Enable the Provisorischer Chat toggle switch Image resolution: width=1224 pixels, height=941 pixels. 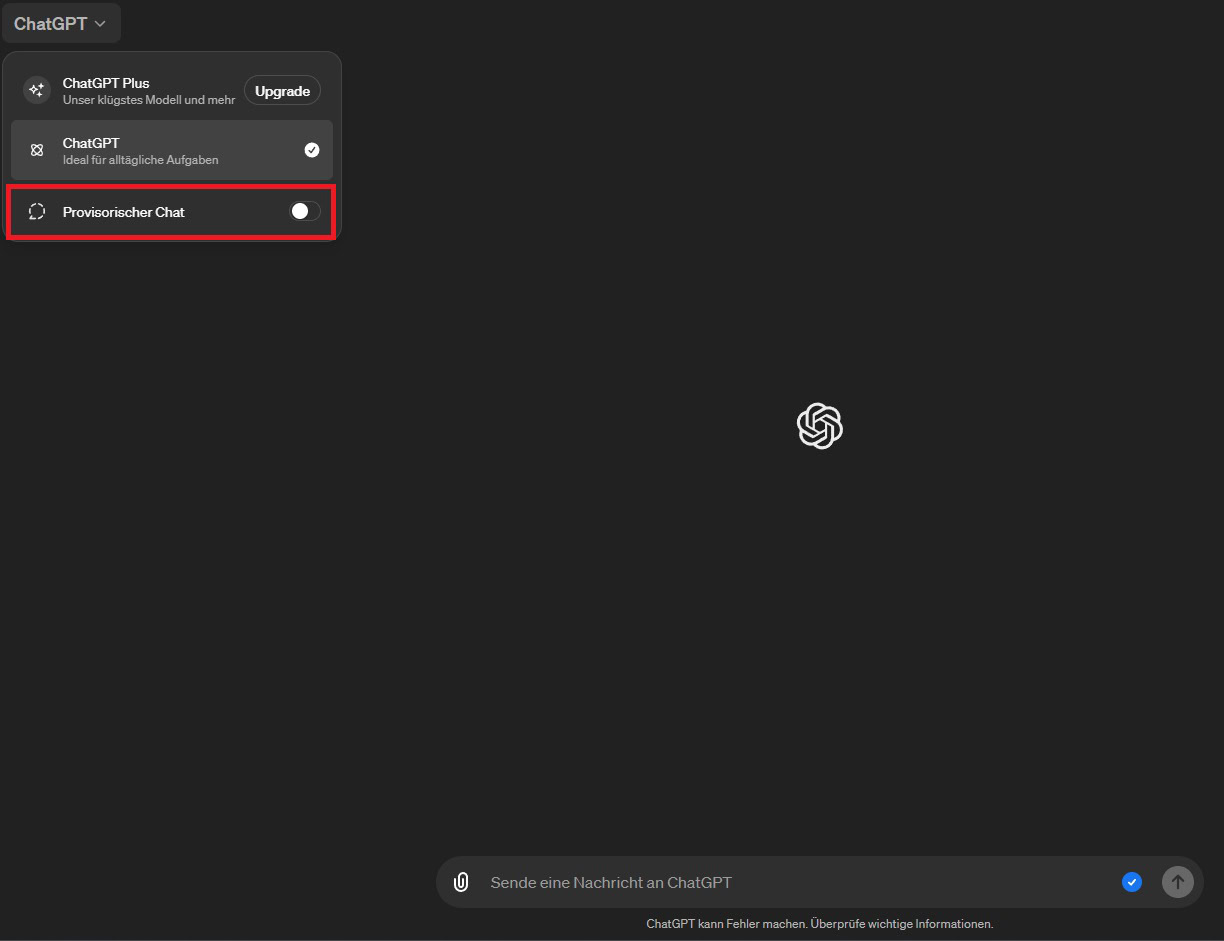tap(305, 211)
